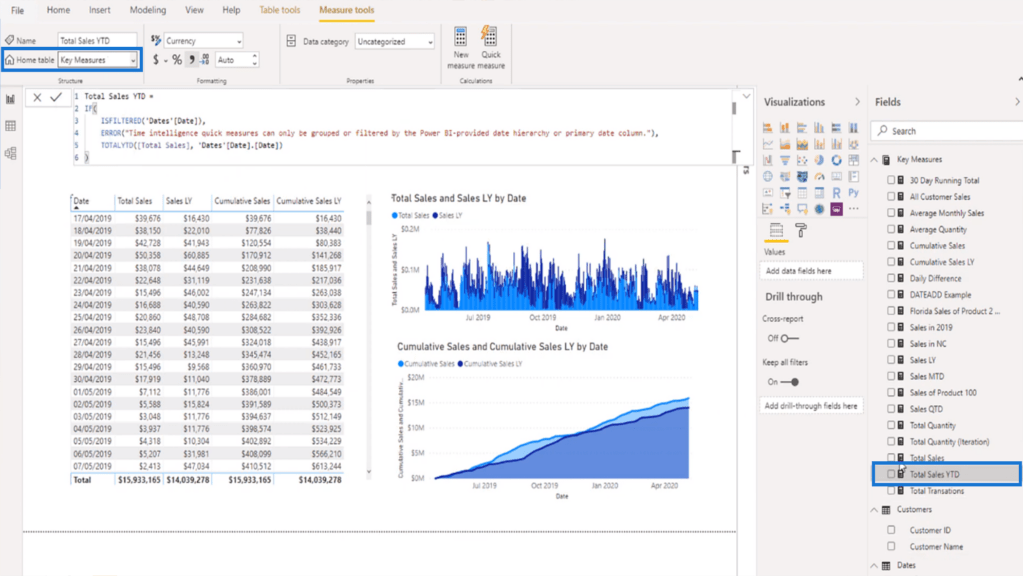Select the R script visual

[x=837, y=193]
